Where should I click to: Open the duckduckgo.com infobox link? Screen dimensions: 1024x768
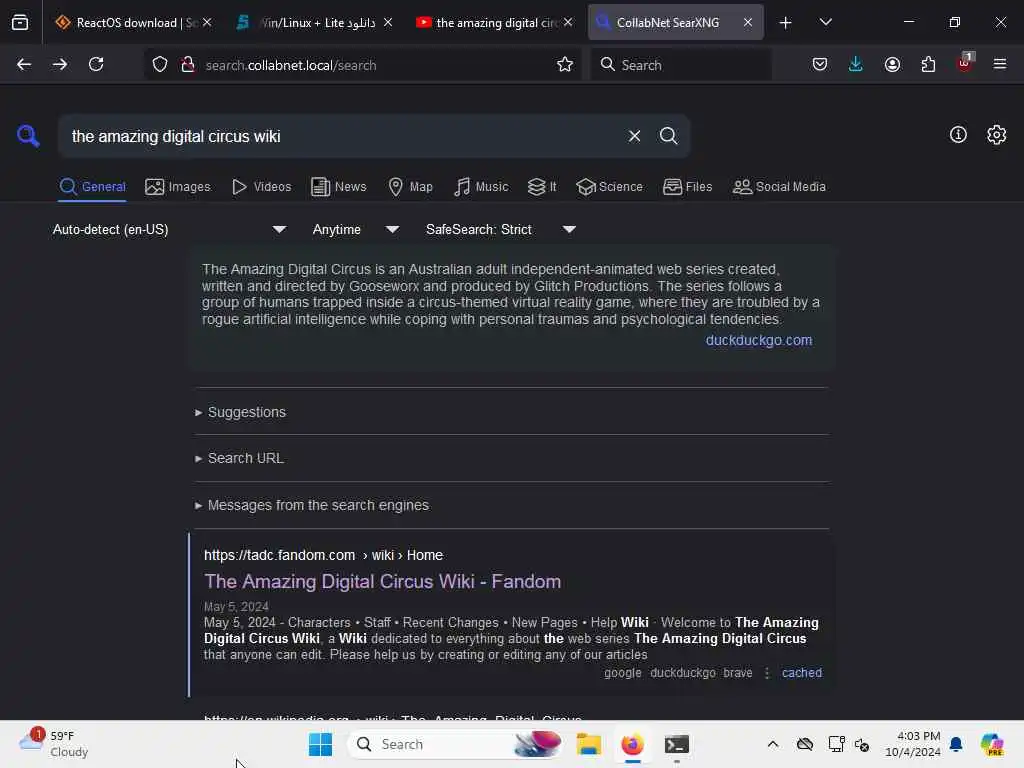click(759, 340)
